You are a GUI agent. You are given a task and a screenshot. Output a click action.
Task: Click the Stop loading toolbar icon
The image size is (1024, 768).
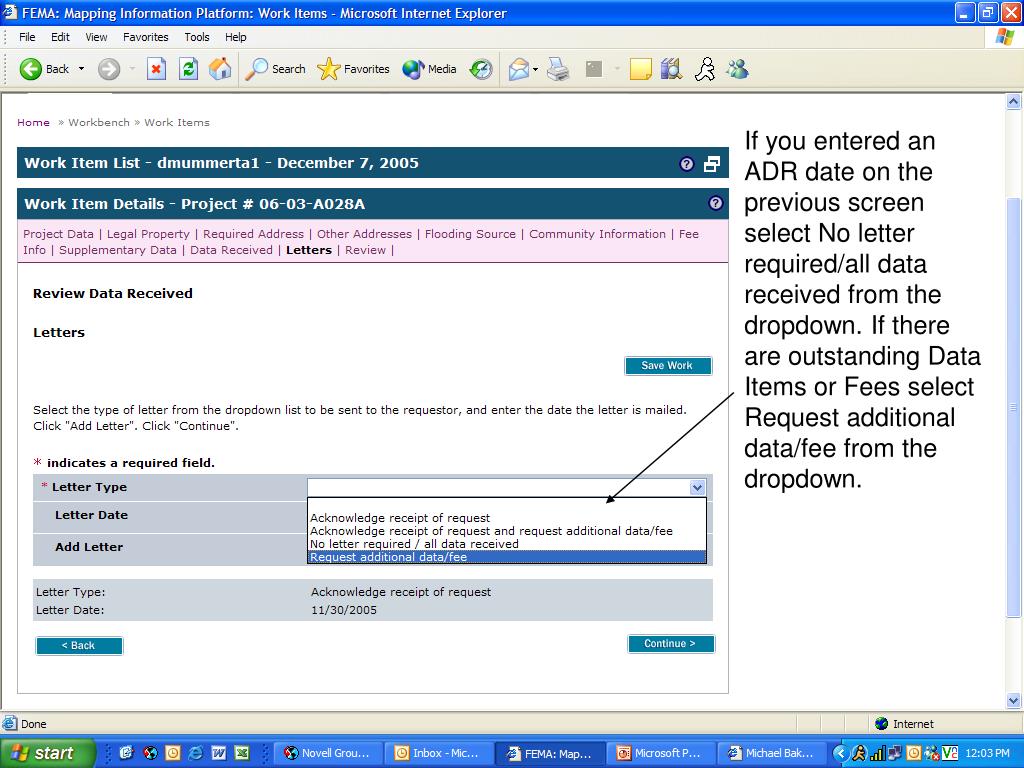click(156, 69)
